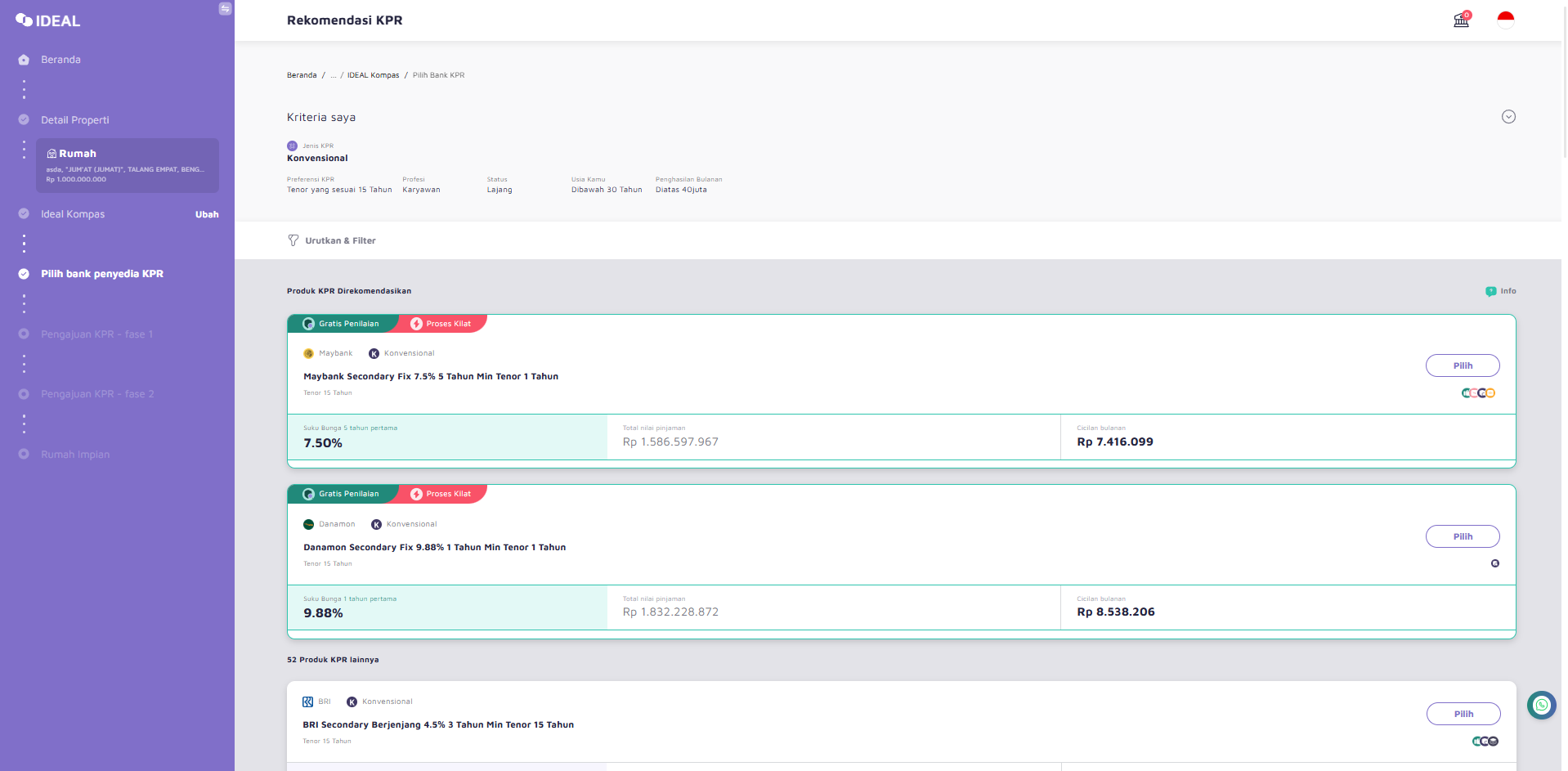Image resolution: width=1568 pixels, height=771 pixels.
Task: Click Ubah link next to Ideal Kompas
Action: (x=207, y=214)
